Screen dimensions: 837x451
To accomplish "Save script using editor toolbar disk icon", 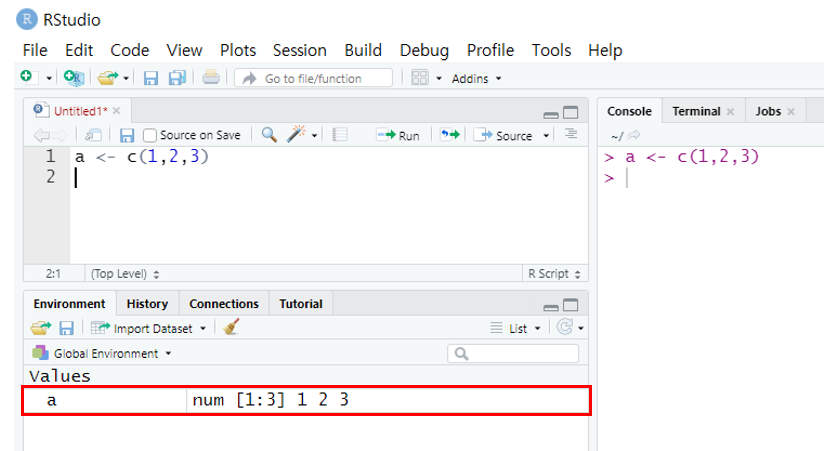I will click(x=127, y=136).
